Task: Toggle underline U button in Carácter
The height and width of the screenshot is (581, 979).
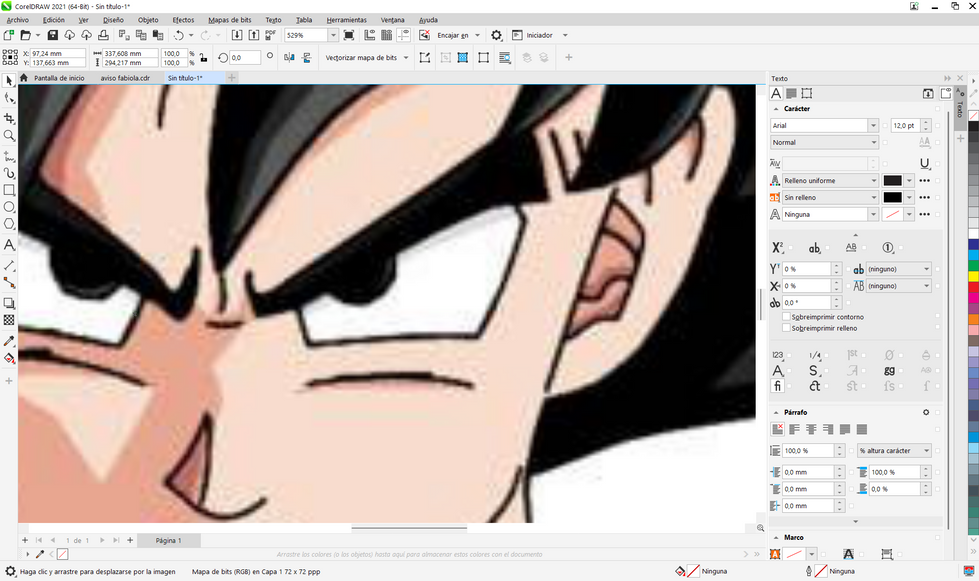Action: point(925,164)
